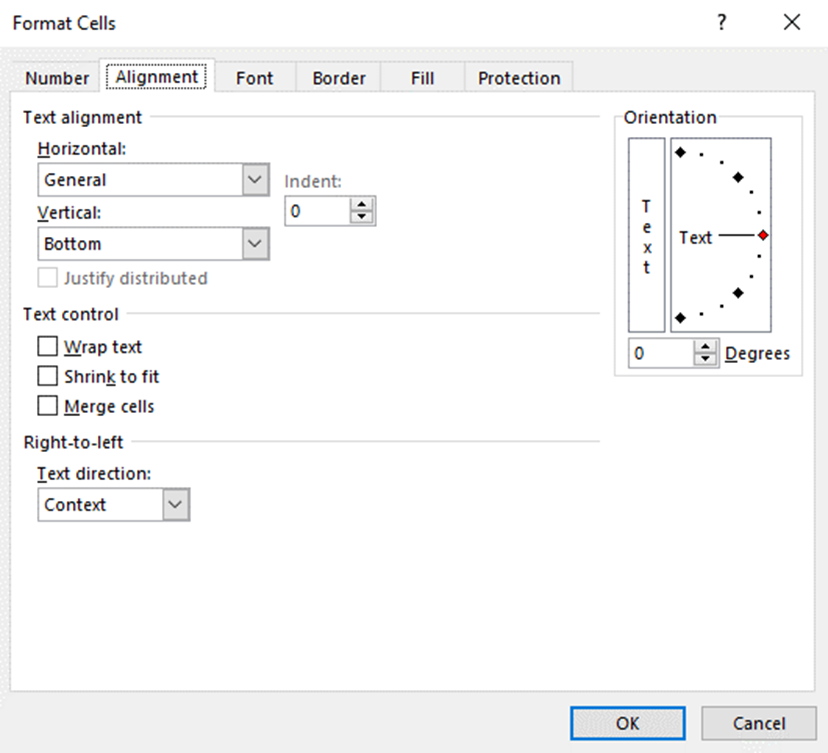Viewport: 828px width, 753px height.
Task: Enable the Wrap text checkbox
Action: tap(47, 347)
